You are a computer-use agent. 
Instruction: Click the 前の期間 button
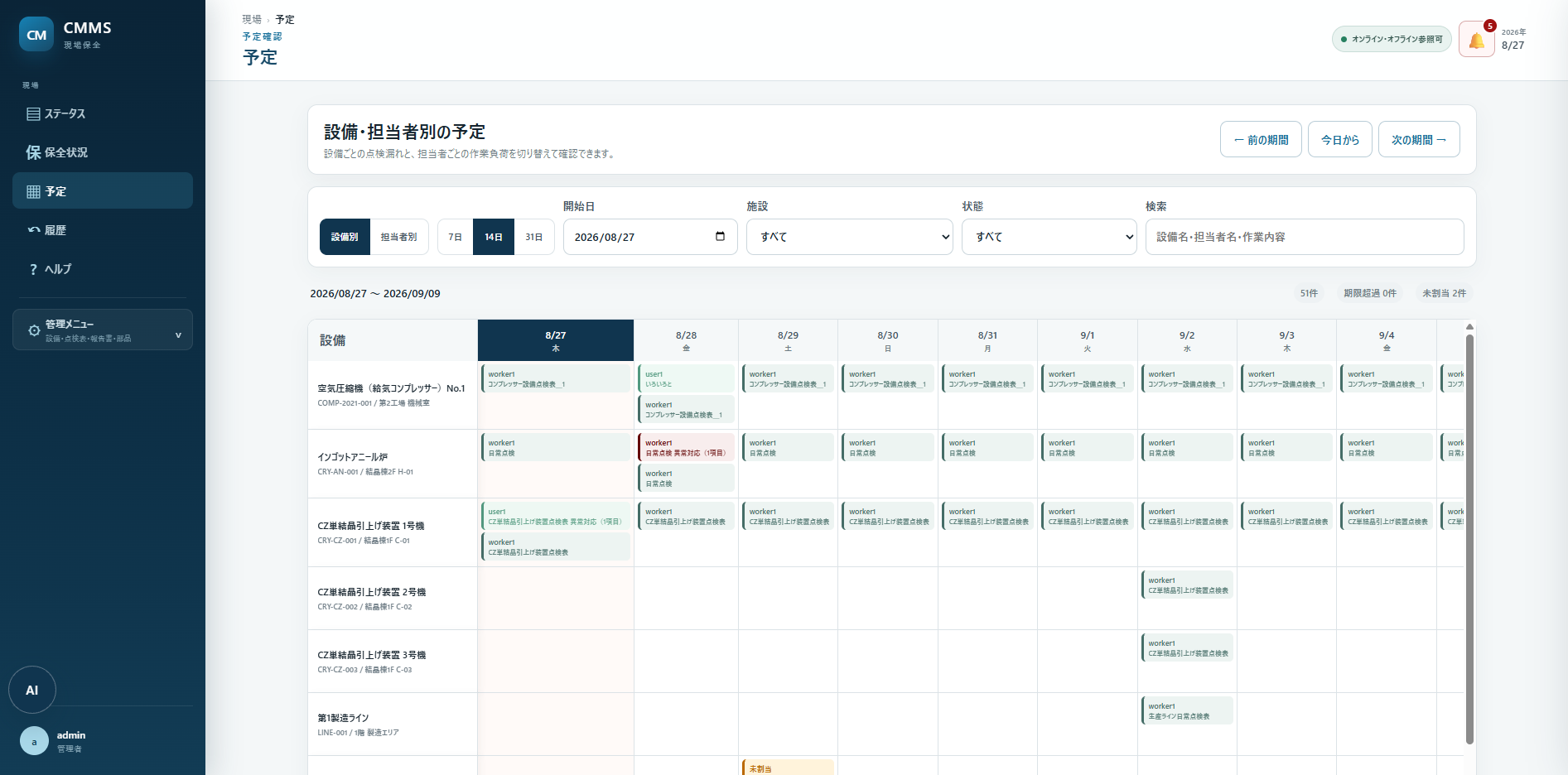pos(1261,140)
